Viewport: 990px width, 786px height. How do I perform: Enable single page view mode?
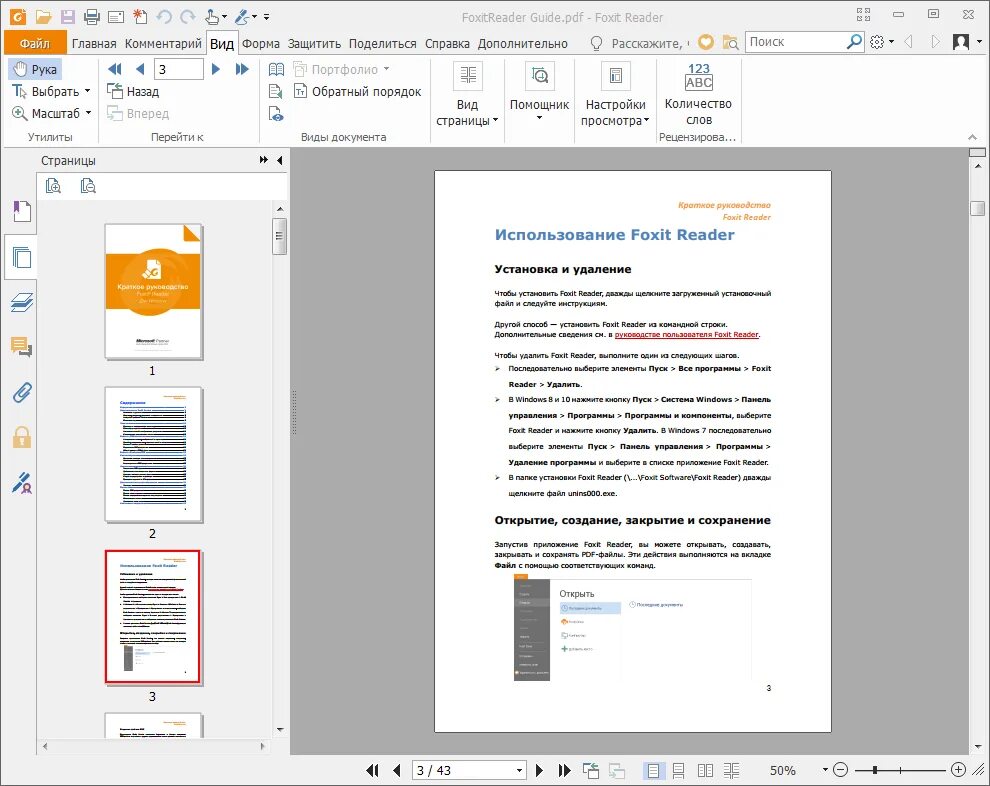[653, 770]
